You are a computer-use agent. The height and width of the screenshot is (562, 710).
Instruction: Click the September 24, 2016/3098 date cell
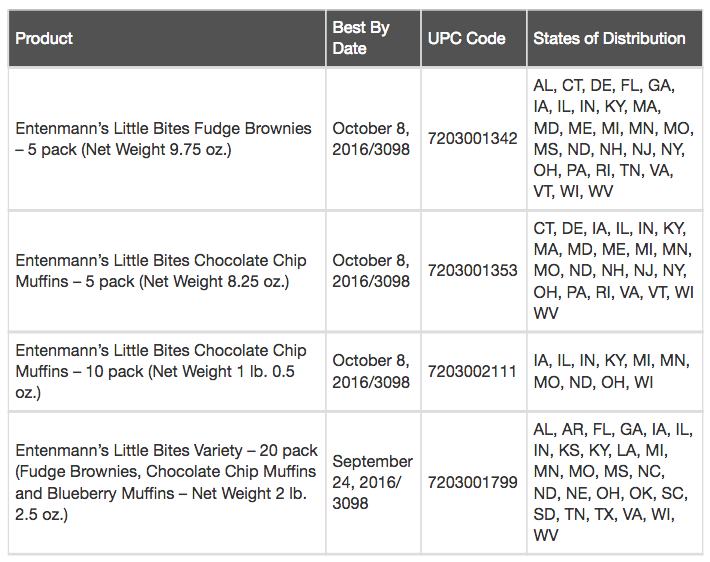[x=373, y=483]
